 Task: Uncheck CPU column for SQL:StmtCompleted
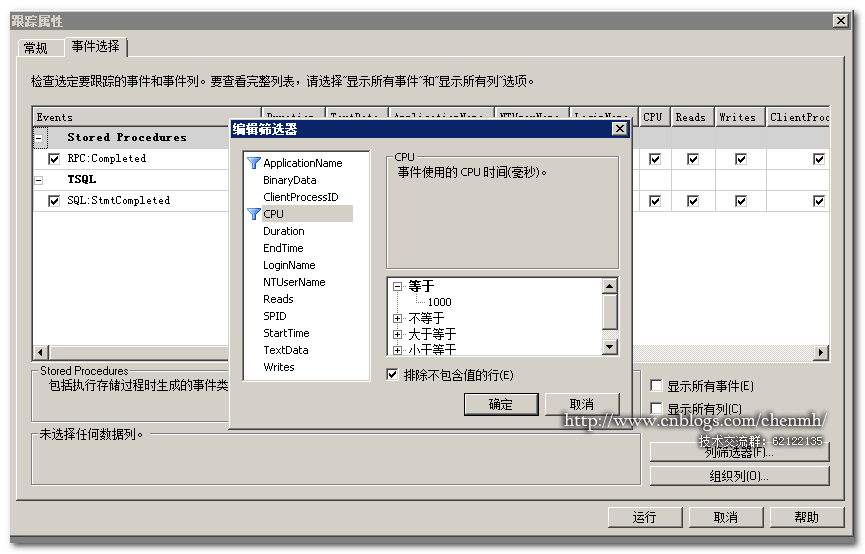pos(655,201)
